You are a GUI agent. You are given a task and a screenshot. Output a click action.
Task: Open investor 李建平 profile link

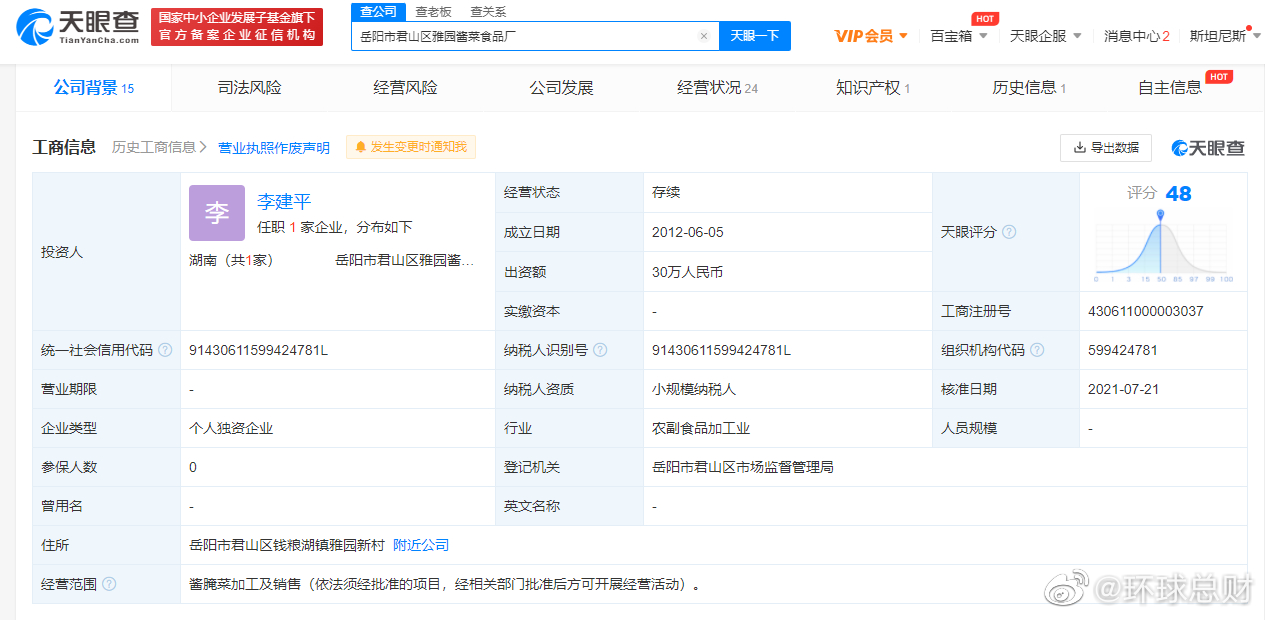284,202
